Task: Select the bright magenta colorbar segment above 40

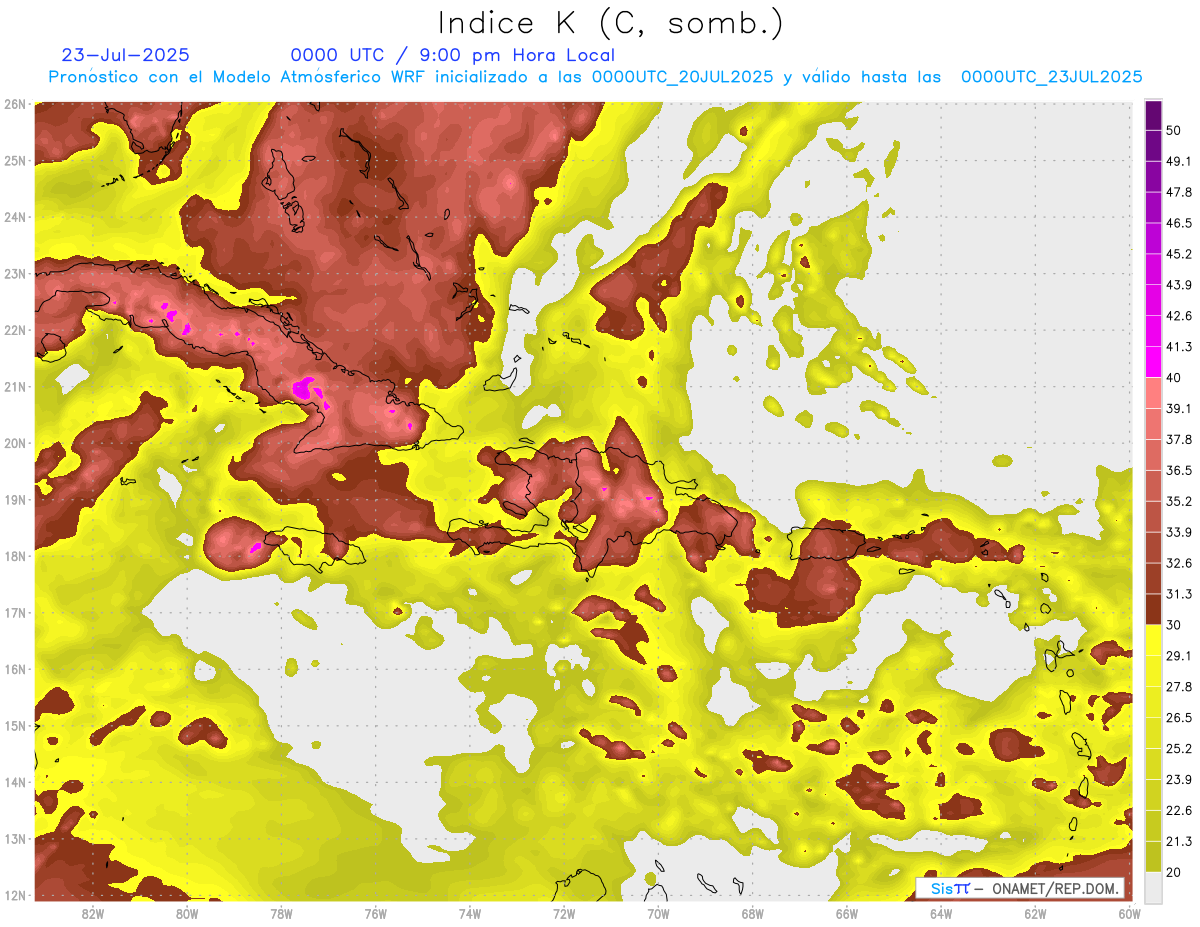Action: pos(1153,362)
